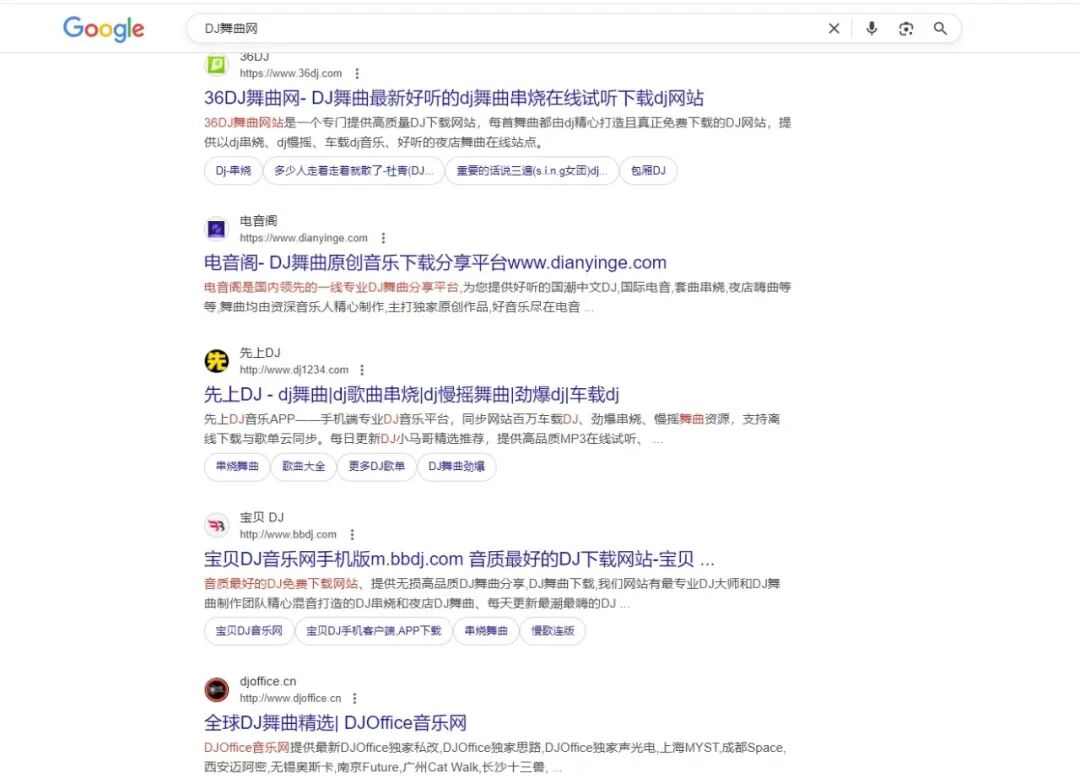Select the 歌曲大全 sitelink chip
The image size is (1080, 778).
(303, 466)
